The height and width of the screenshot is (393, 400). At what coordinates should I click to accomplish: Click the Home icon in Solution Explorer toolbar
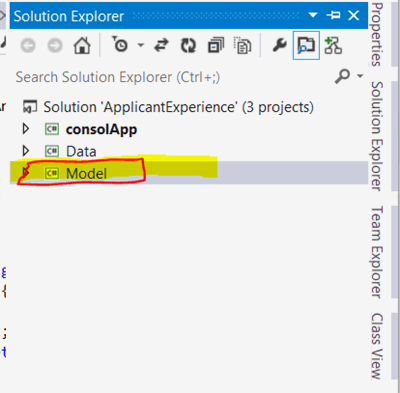pyautogui.click(x=82, y=45)
